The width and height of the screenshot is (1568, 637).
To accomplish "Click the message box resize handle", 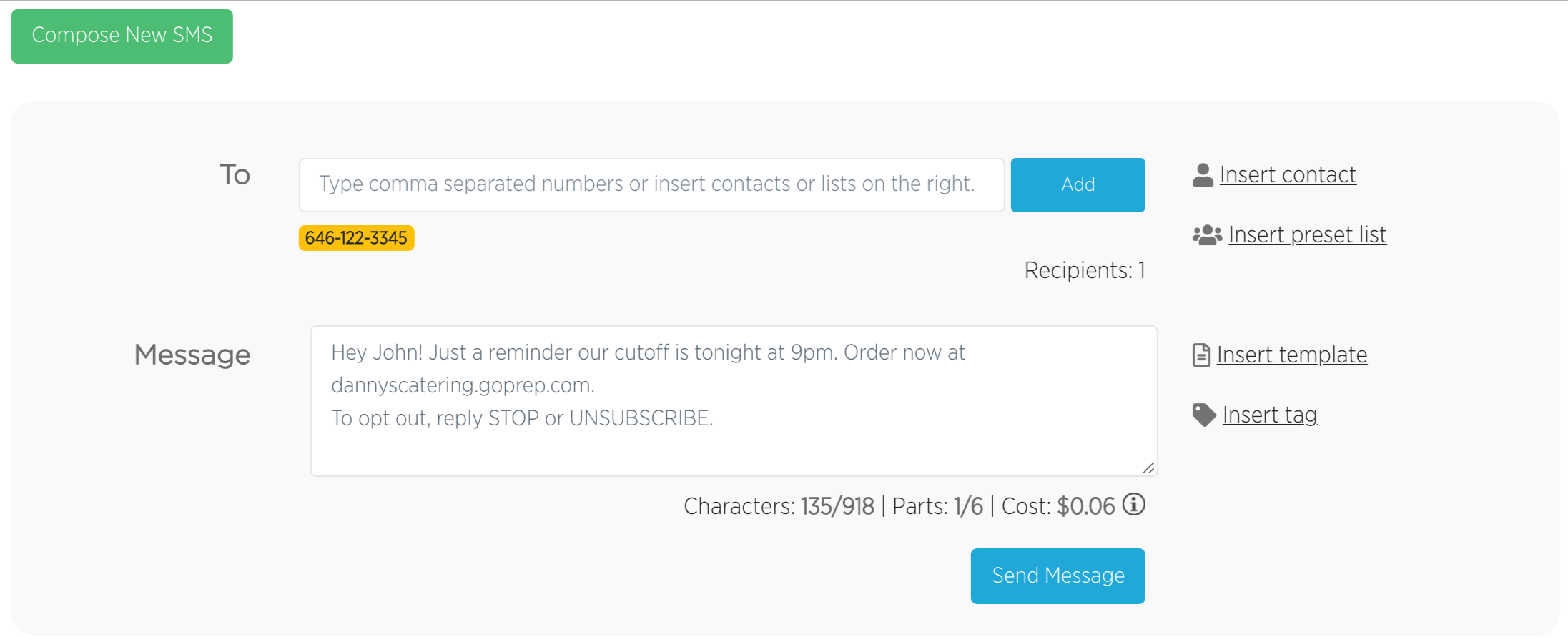I will (1148, 468).
